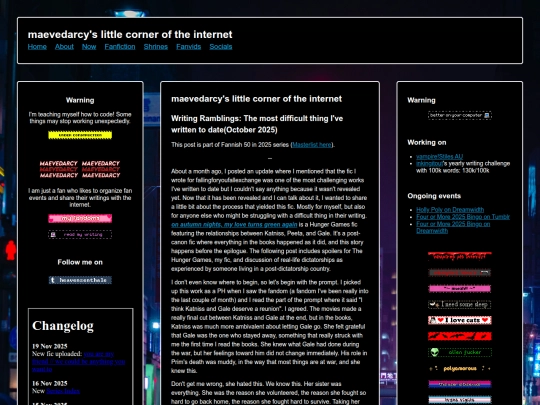Open the 'read my writing' badge

pos(80,235)
